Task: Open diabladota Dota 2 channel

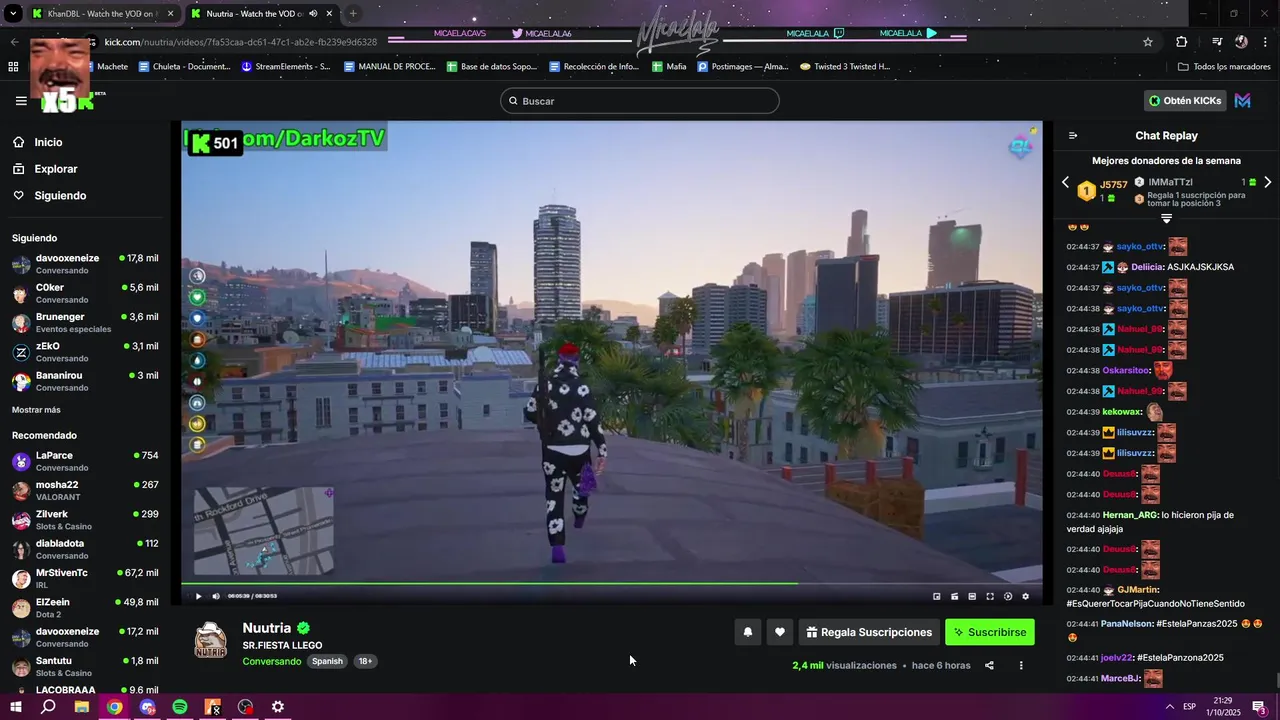Action: click(85, 549)
